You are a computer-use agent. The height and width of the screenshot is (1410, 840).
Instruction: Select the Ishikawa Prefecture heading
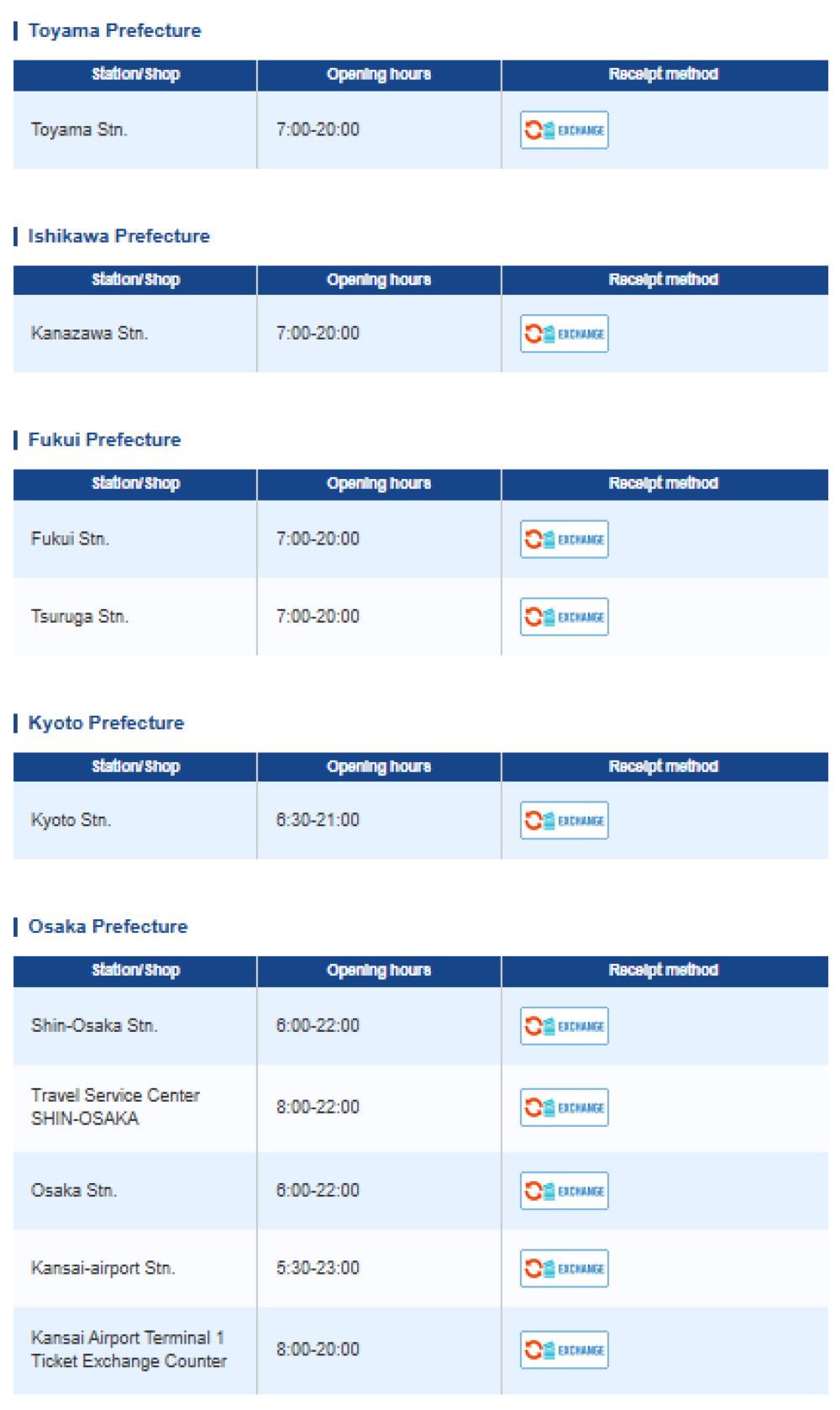[118, 236]
